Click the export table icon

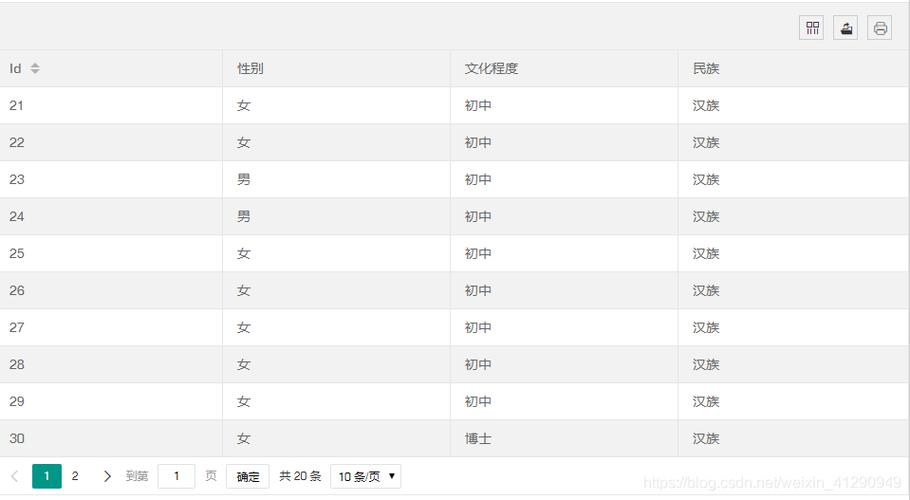pyautogui.click(x=846, y=28)
